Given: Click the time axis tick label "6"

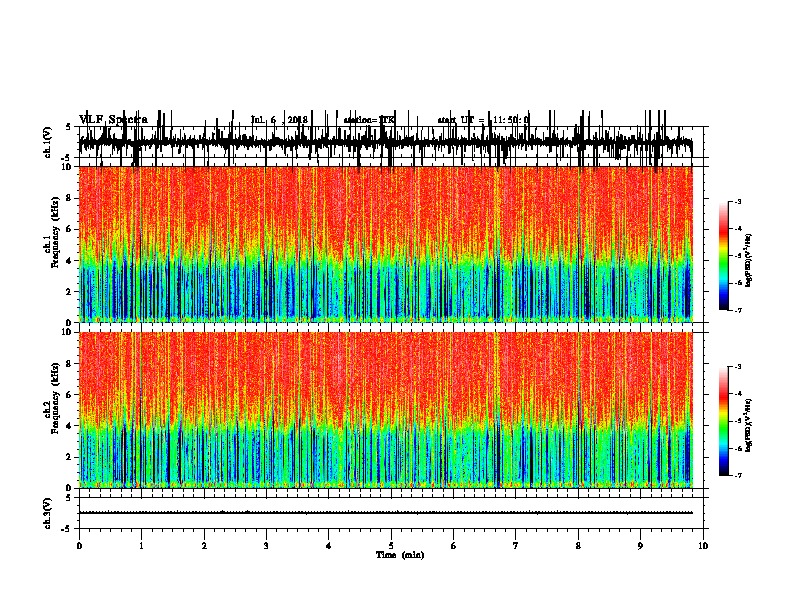Looking at the screenshot, I should (454, 545).
